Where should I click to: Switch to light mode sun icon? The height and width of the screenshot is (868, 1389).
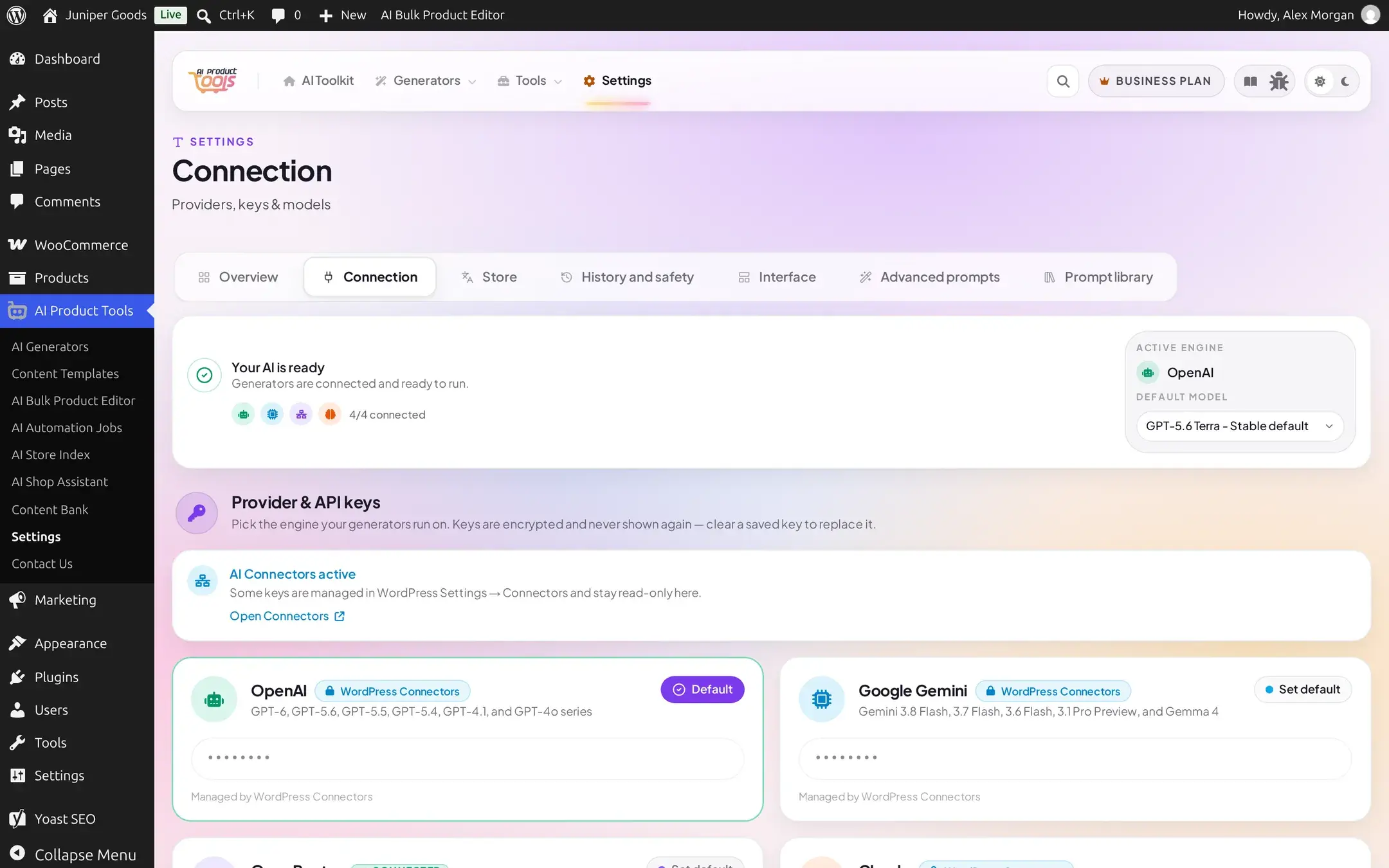click(x=1320, y=82)
